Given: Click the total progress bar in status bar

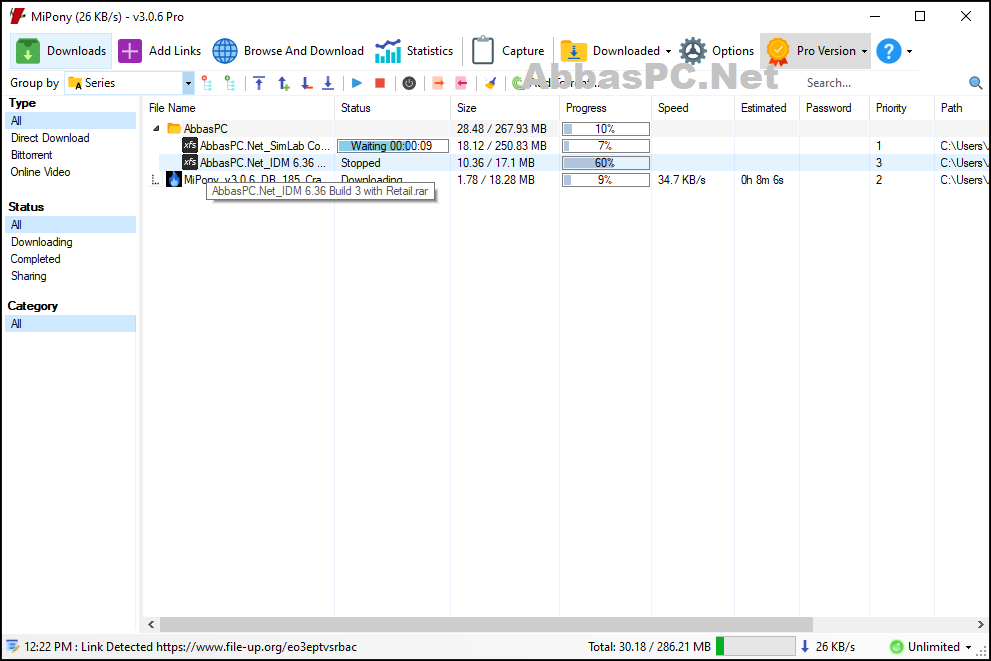Looking at the screenshot, I should [756, 646].
